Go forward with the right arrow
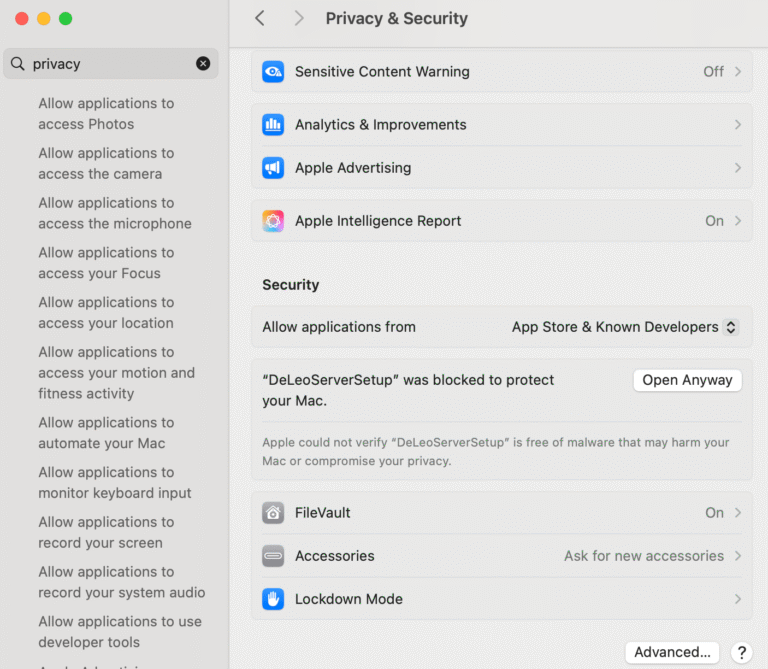Image resolution: width=768 pixels, height=669 pixels. (x=299, y=19)
